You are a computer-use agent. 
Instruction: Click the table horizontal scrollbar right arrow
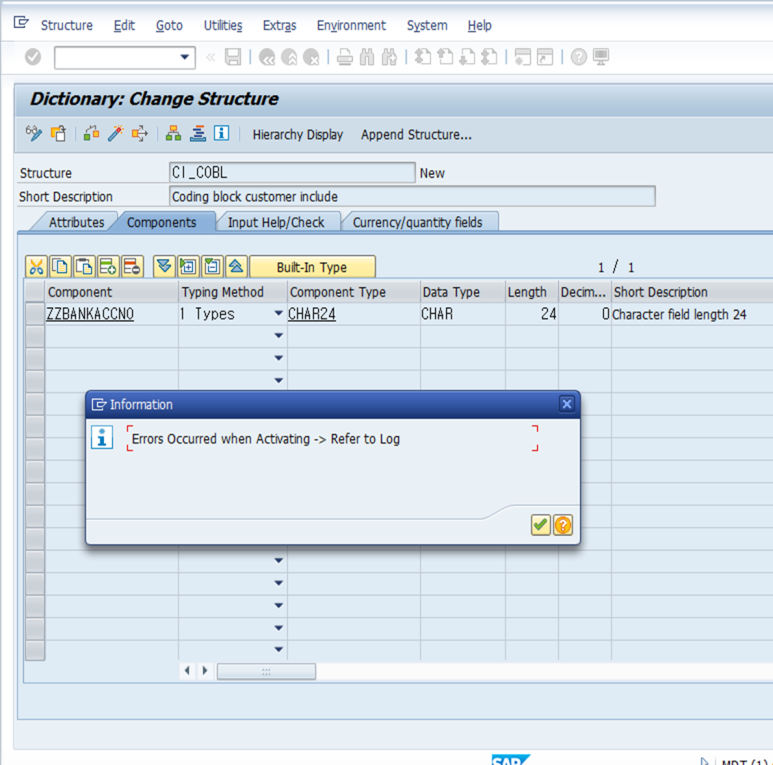[205, 670]
